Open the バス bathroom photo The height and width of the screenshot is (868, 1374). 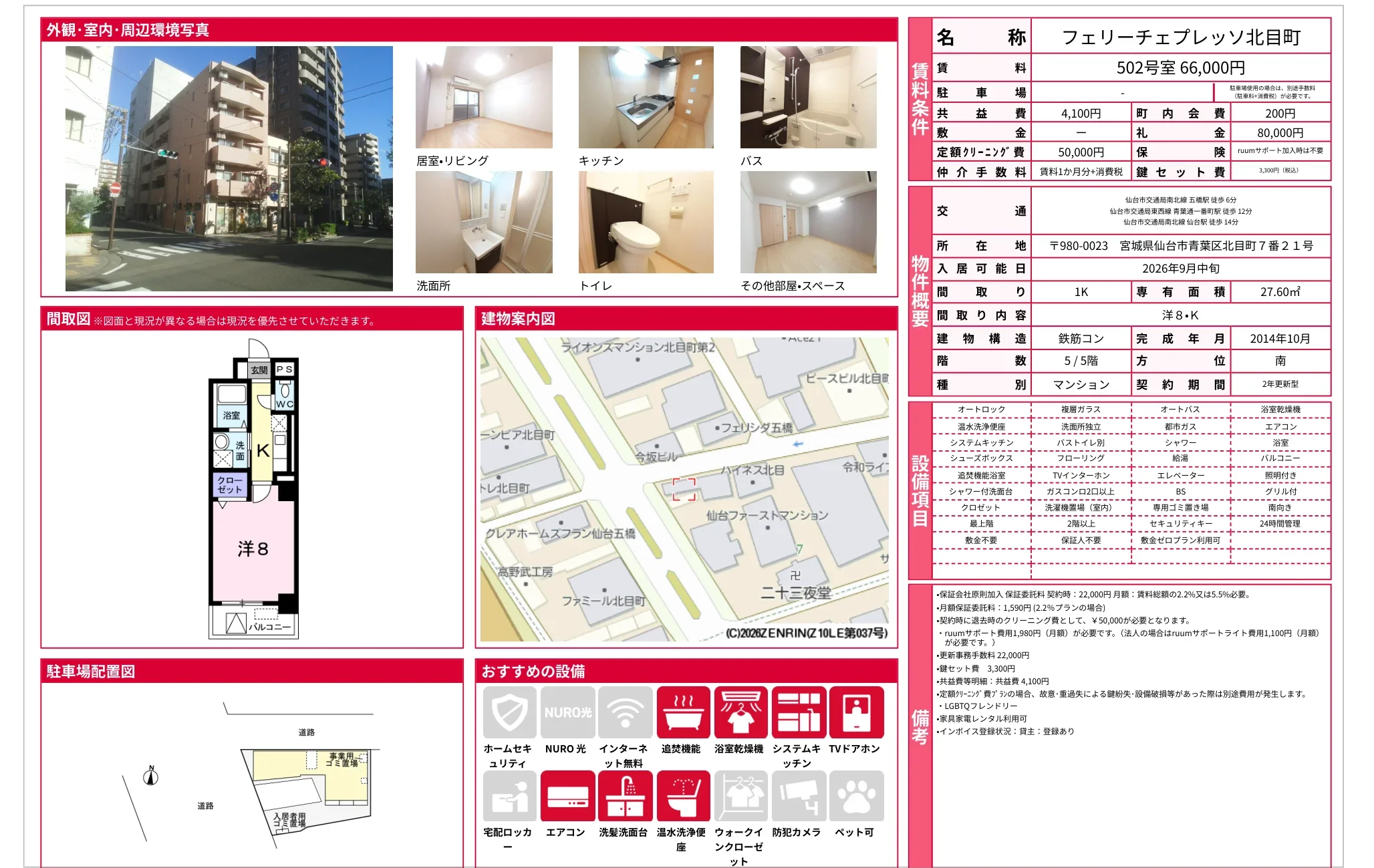pos(809,97)
